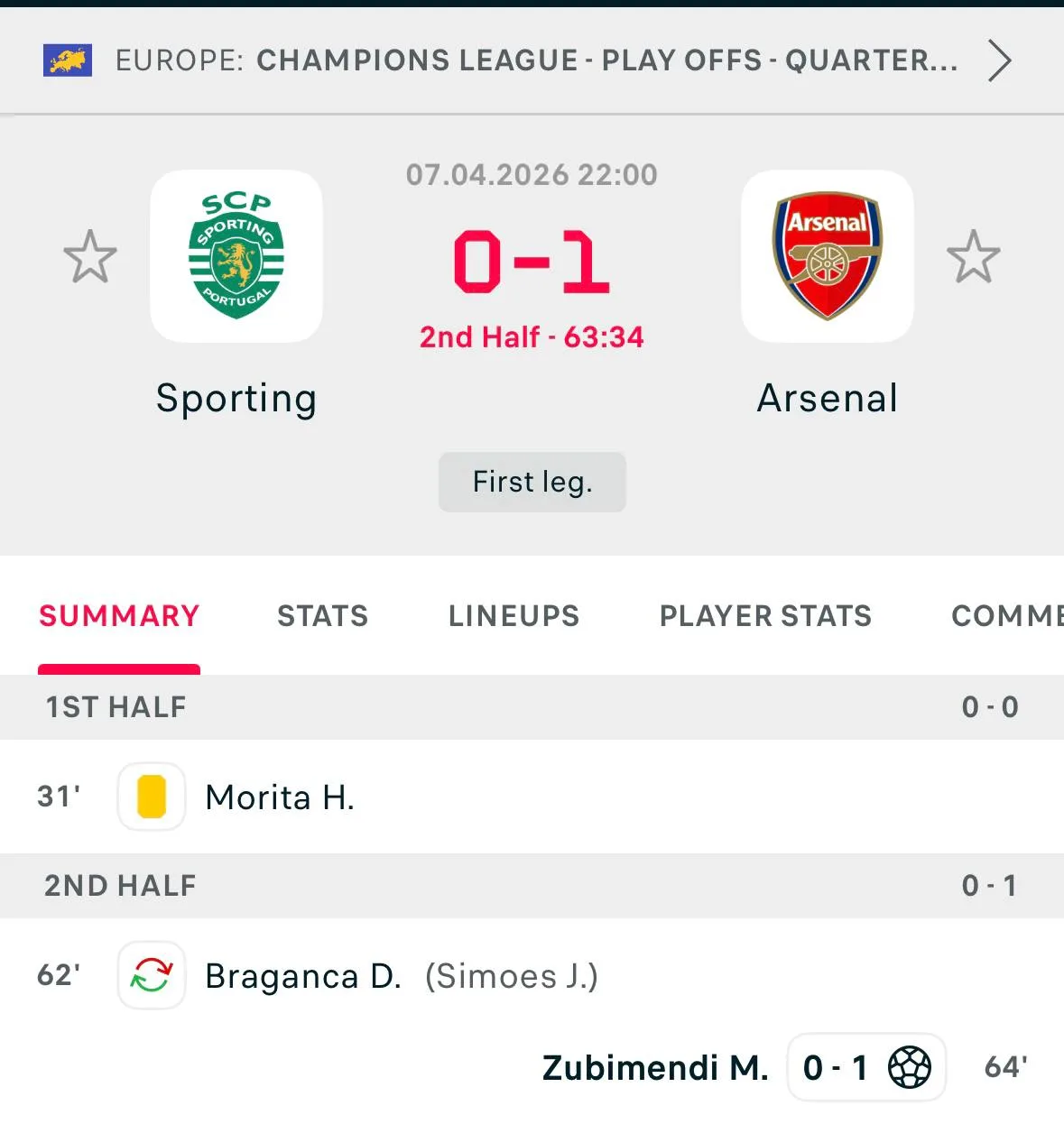Tap the Sporting club crest
The width and height of the screenshot is (1064, 1124).
(236, 256)
